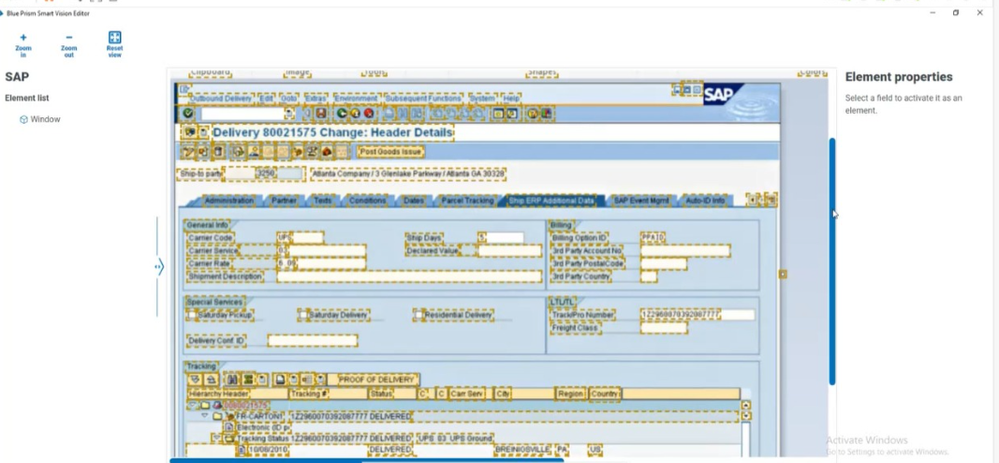Open the Outbound Delivery menu
Image resolution: width=999 pixels, height=463 pixels.
click(x=220, y=99)
